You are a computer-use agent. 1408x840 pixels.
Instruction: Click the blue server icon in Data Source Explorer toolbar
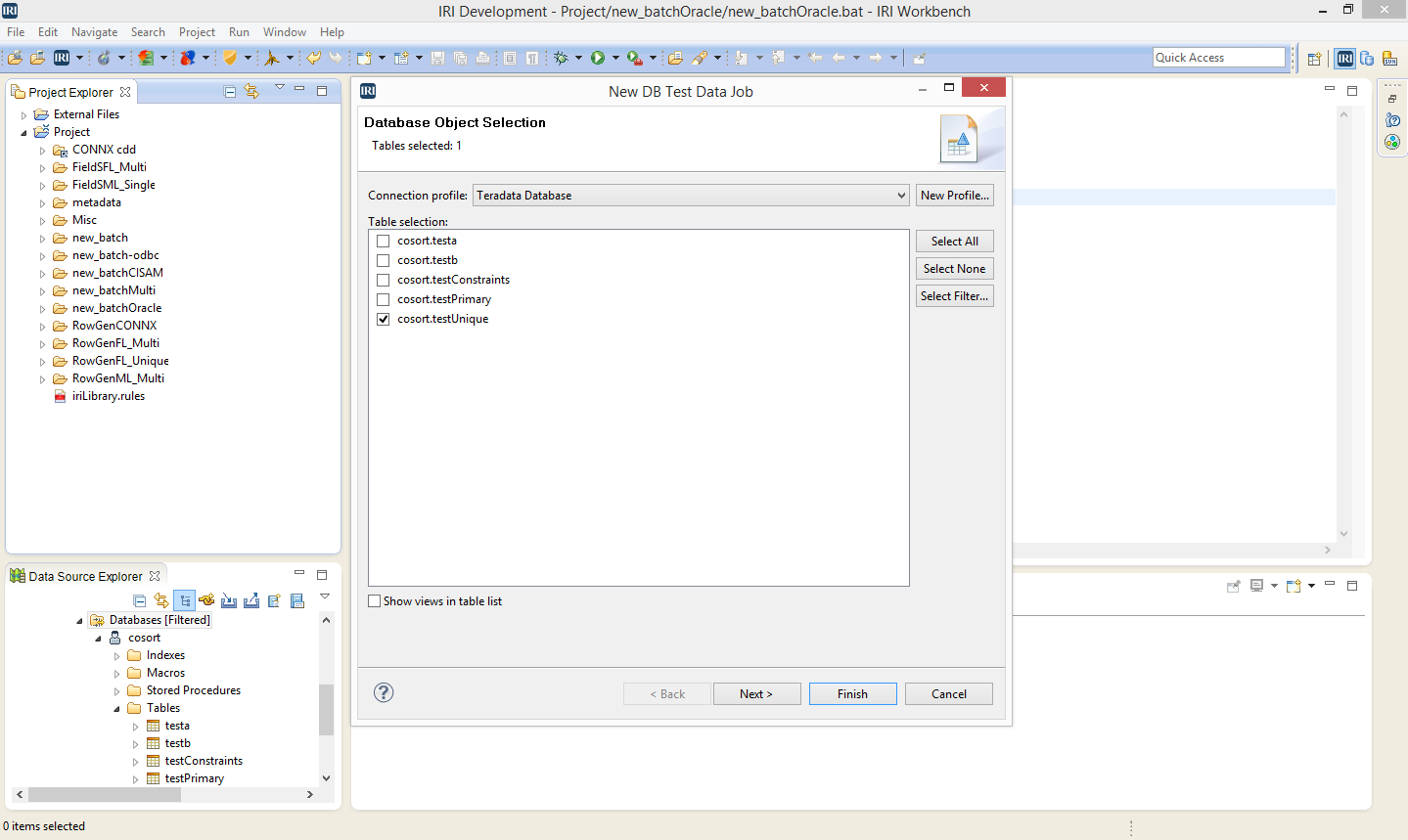[x=296, y=600]
